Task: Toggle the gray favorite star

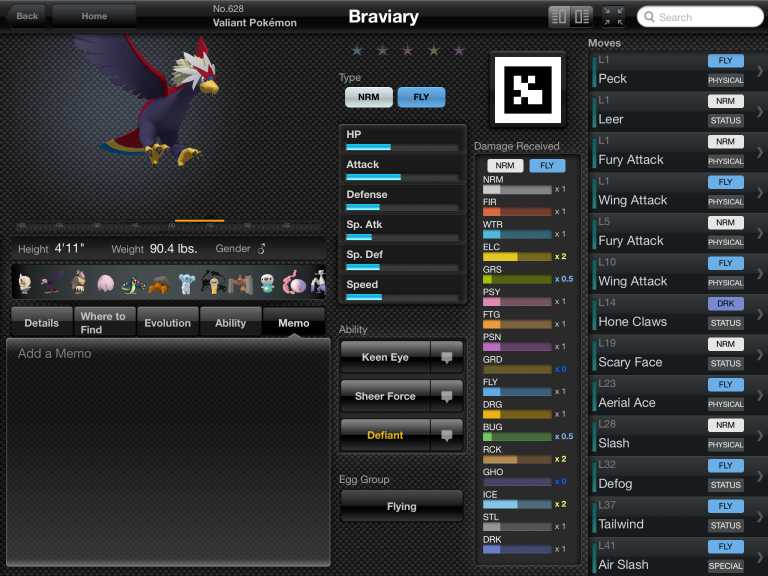Action: point(383,50)
